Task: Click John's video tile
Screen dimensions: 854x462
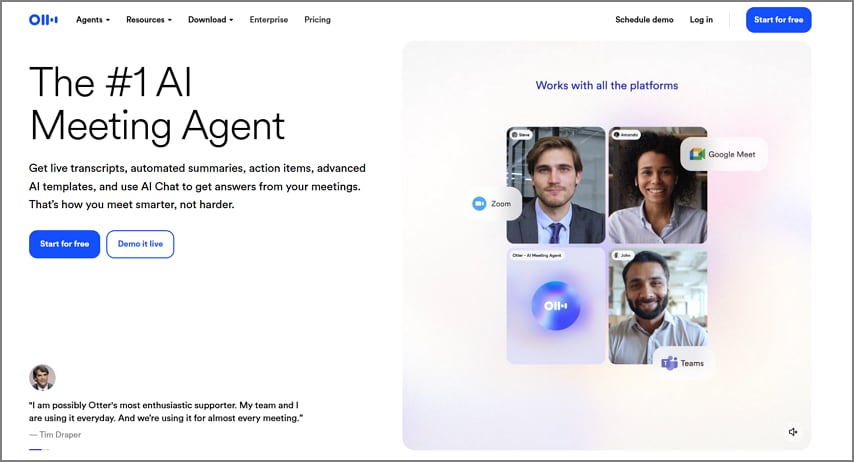Action: tap(657, 307)
